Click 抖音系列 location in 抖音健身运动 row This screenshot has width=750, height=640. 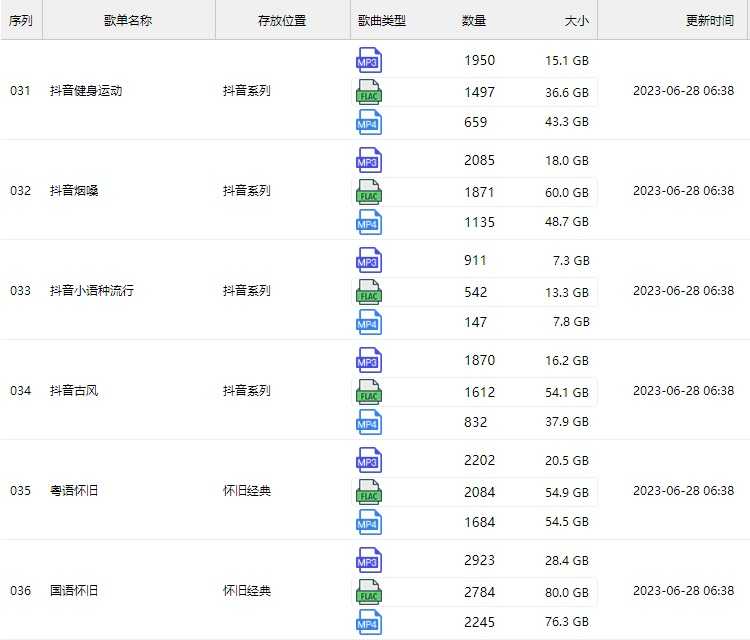pyautogui.click(x=247, y=90)
